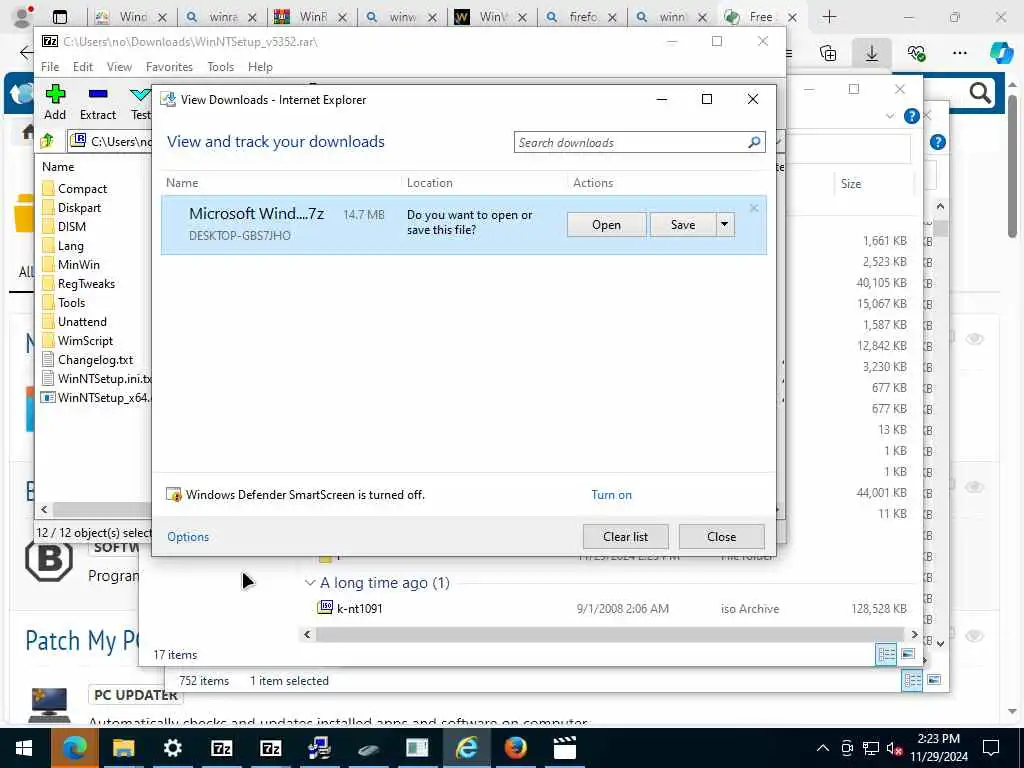Collapse the 'A long time ago' group
1024x768 pixels.
click(310, 583)
